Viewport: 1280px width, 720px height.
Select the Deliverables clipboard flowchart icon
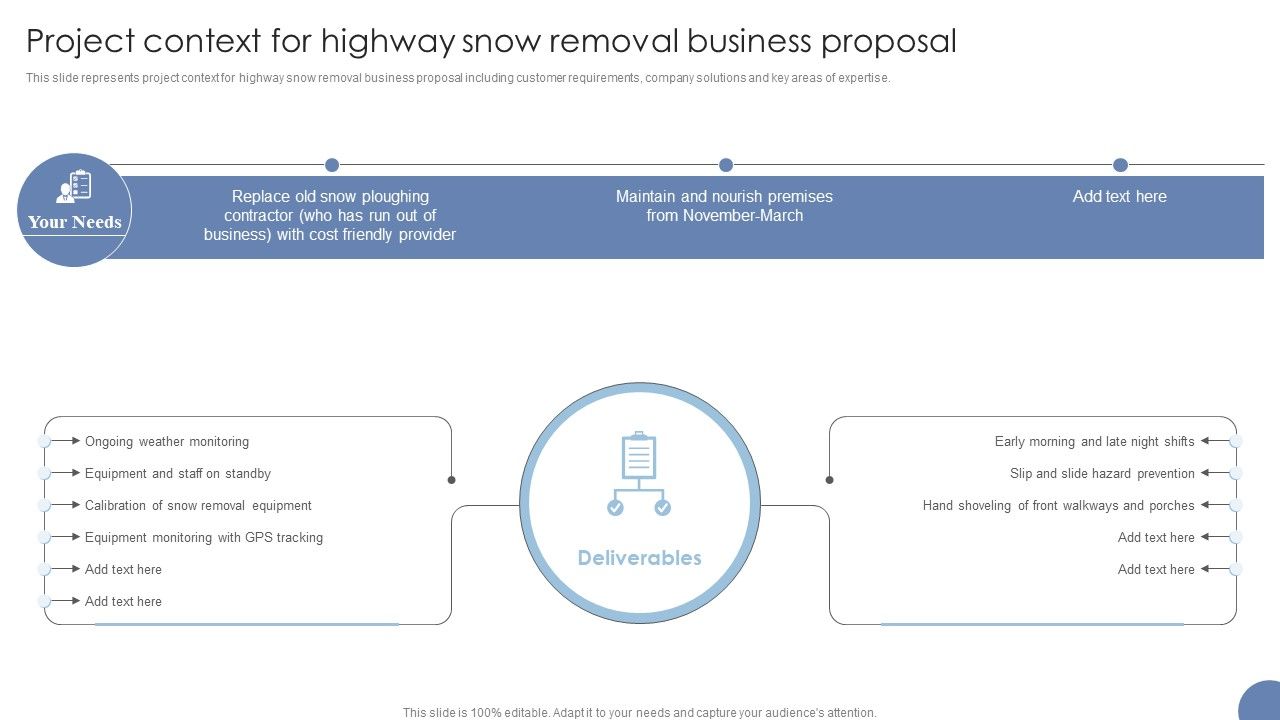point(639,474)
